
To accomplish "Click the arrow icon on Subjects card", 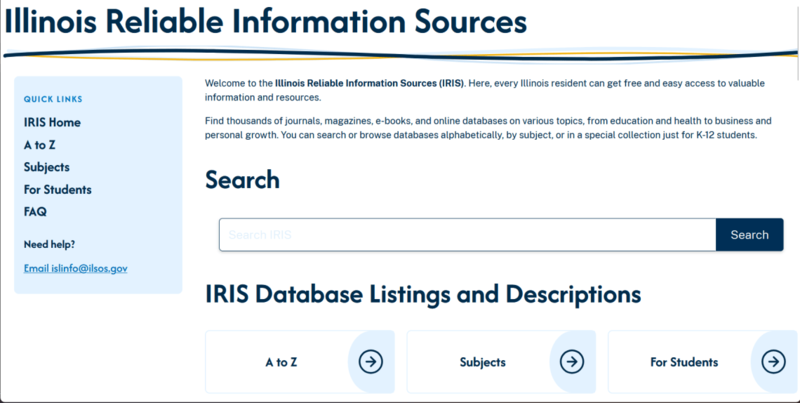I will [572, 362].
